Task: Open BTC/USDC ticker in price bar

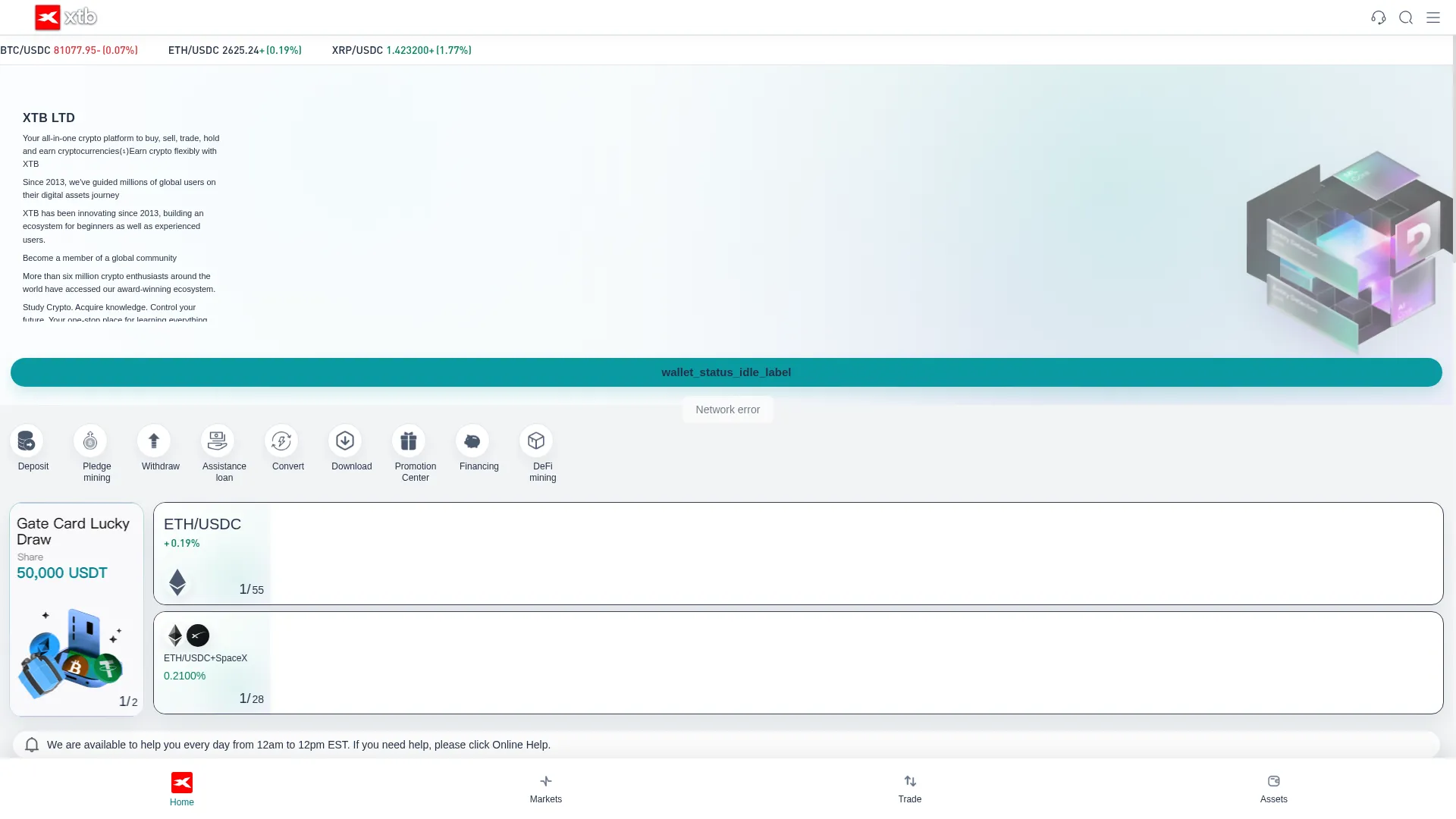Action: pyautogui.click(x=69, y=50)
